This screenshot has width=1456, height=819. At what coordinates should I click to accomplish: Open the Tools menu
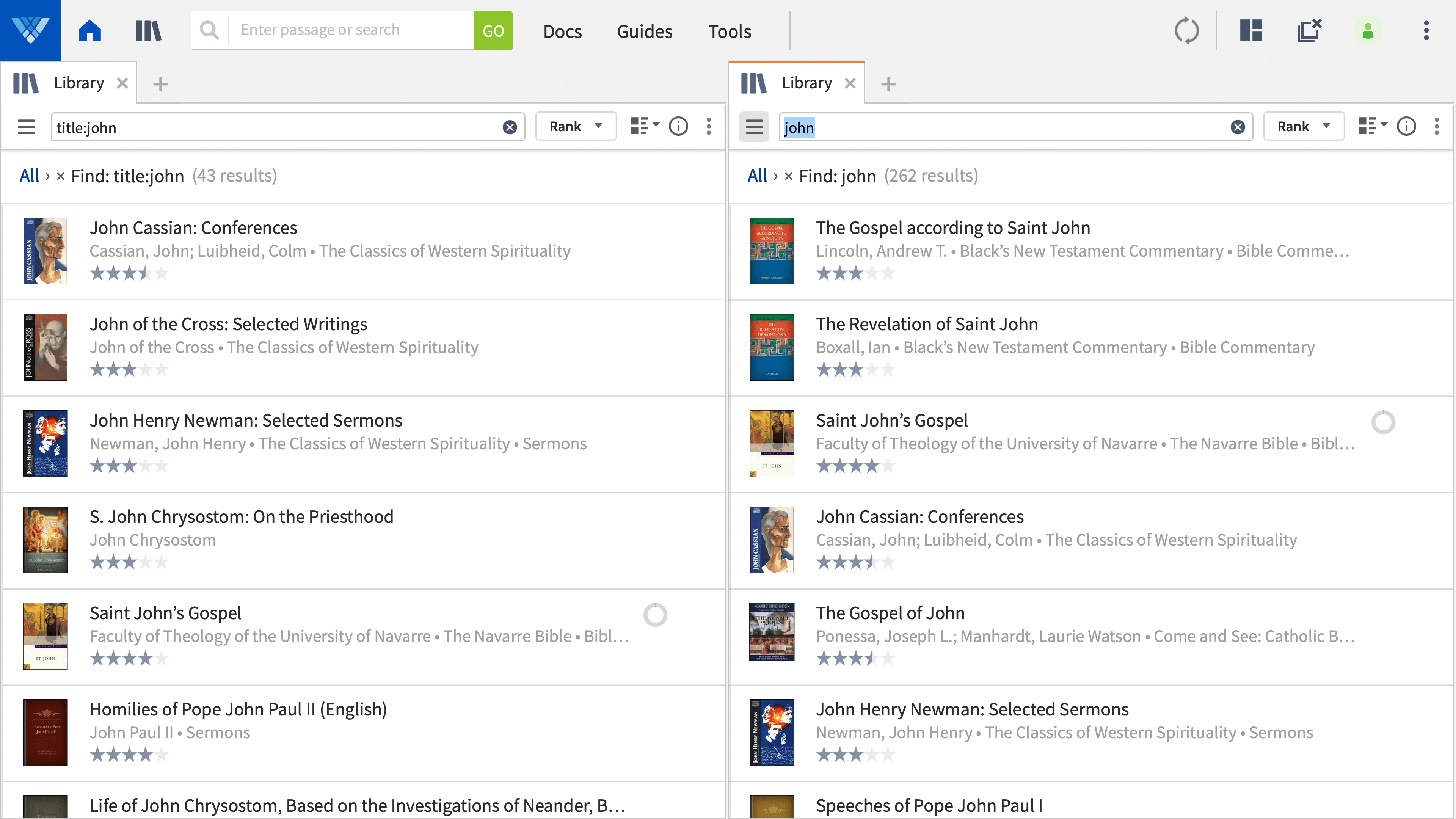point(730,31)
